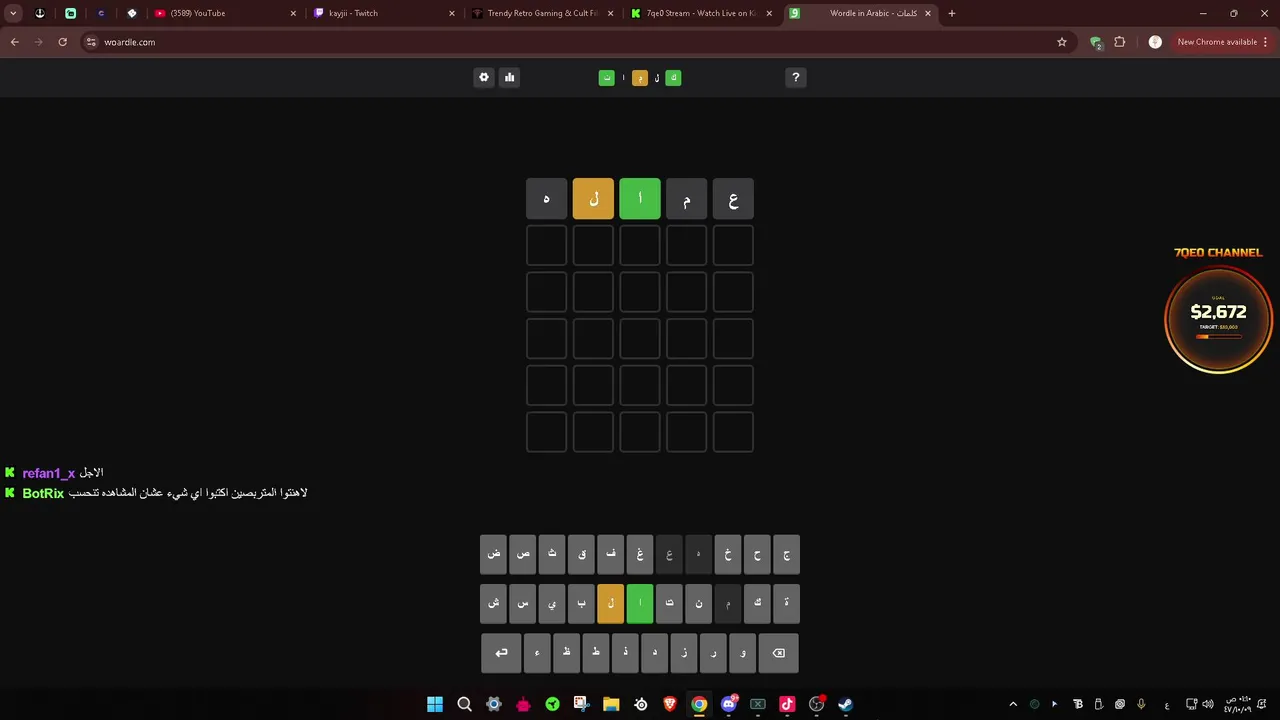The image size is (1280, 720).
Task: Open the help question mark button
Action: [x=796, y=77]
